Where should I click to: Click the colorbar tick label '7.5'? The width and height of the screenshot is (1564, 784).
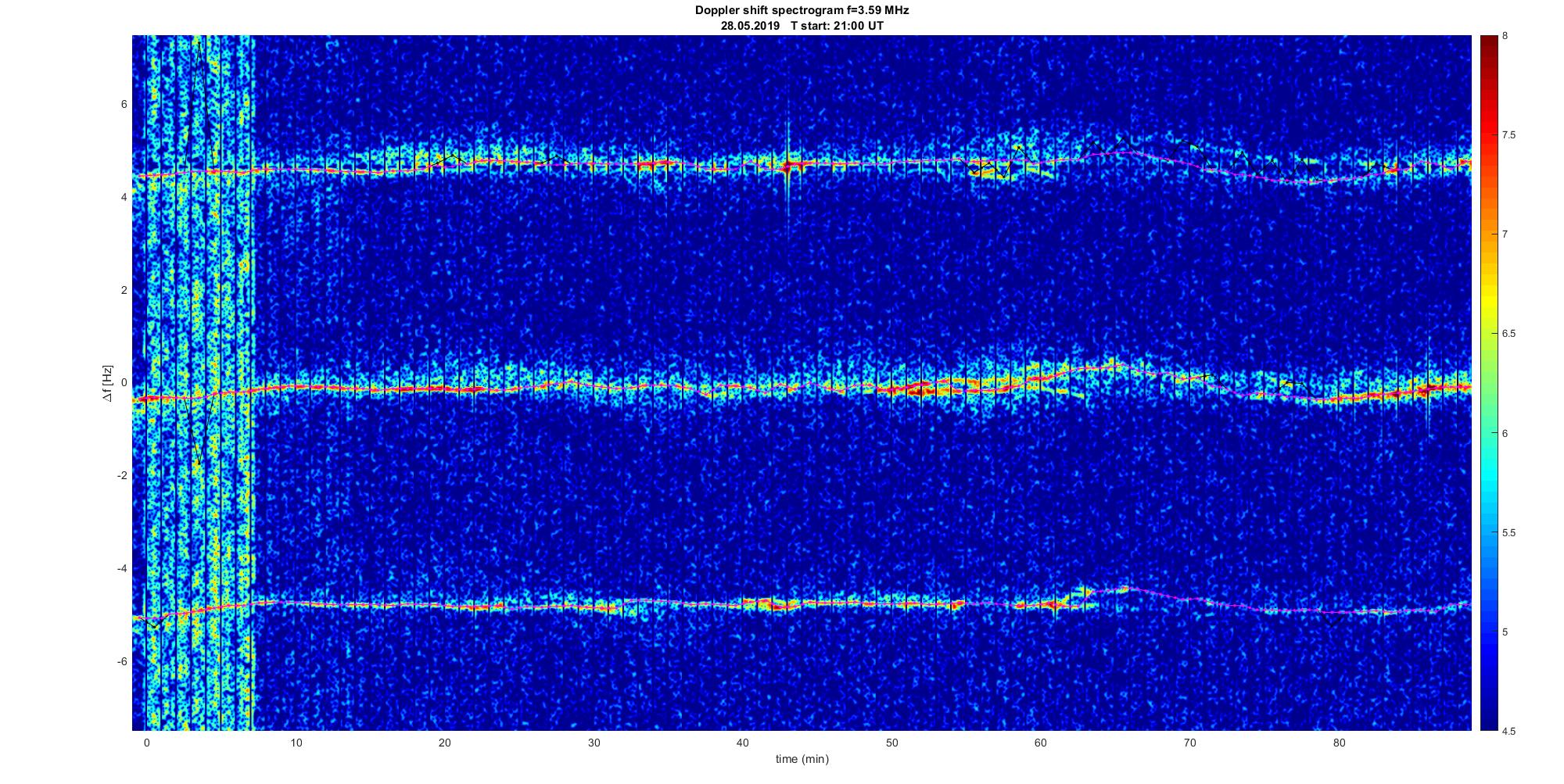coord(1508,135)
